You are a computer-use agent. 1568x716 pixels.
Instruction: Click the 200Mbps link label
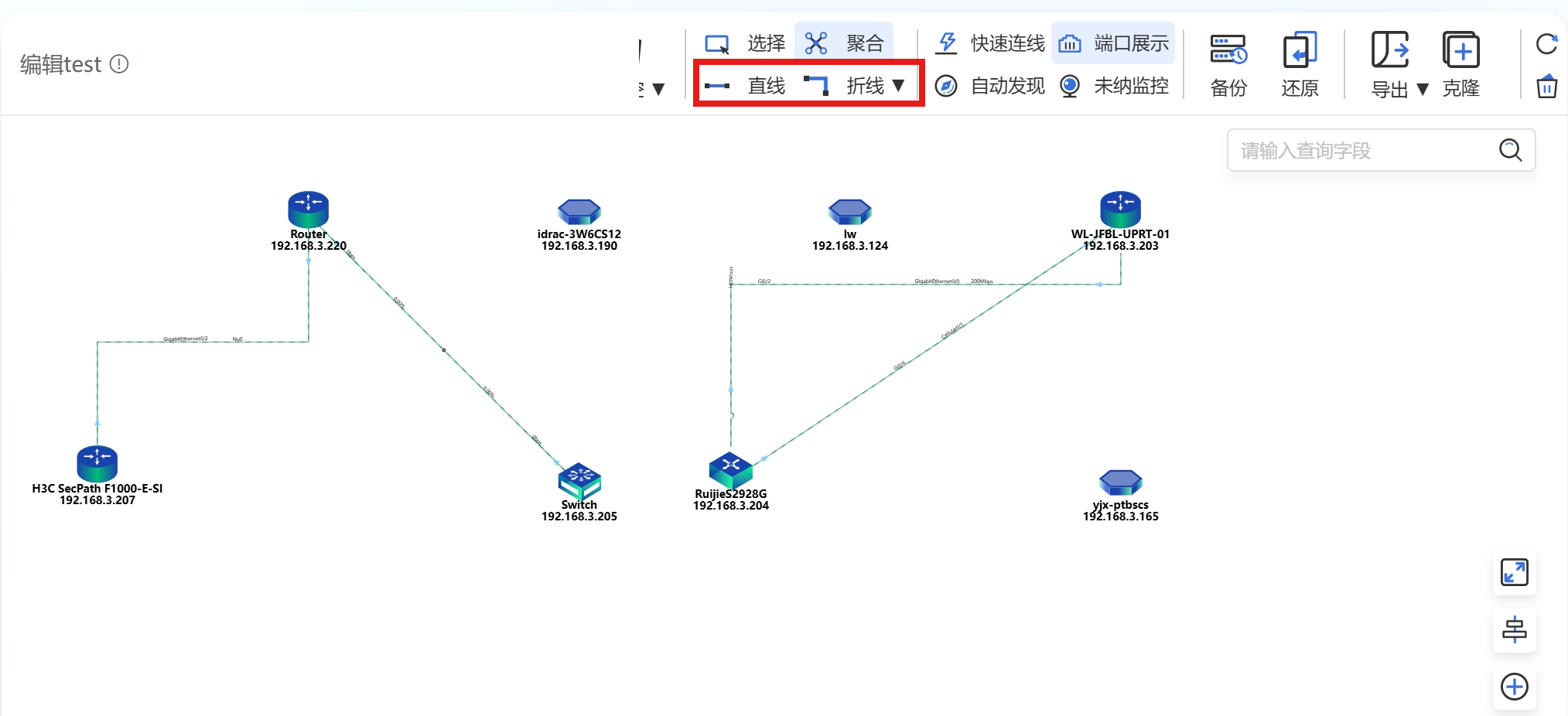(x=982, y=281)
